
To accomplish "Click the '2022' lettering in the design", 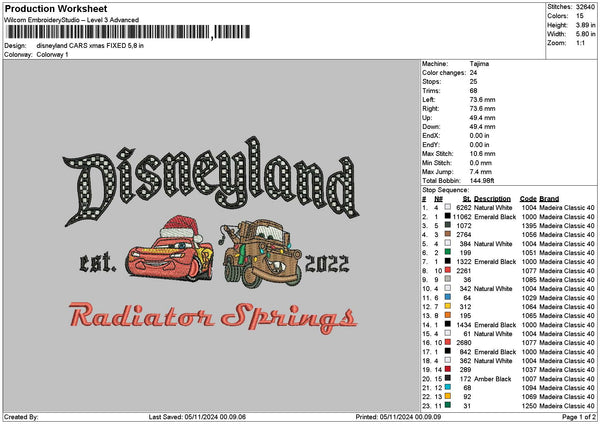I will click(327, 264).
